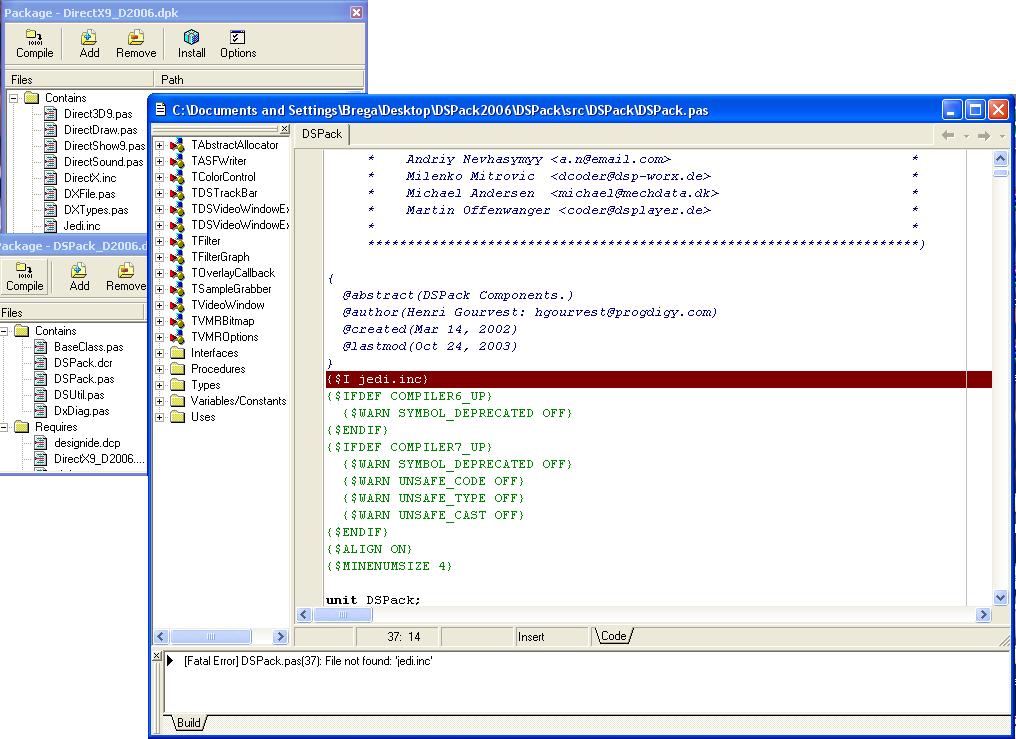Click Add in the DirectX9_D2006 package toolbar

click(89, 44)
